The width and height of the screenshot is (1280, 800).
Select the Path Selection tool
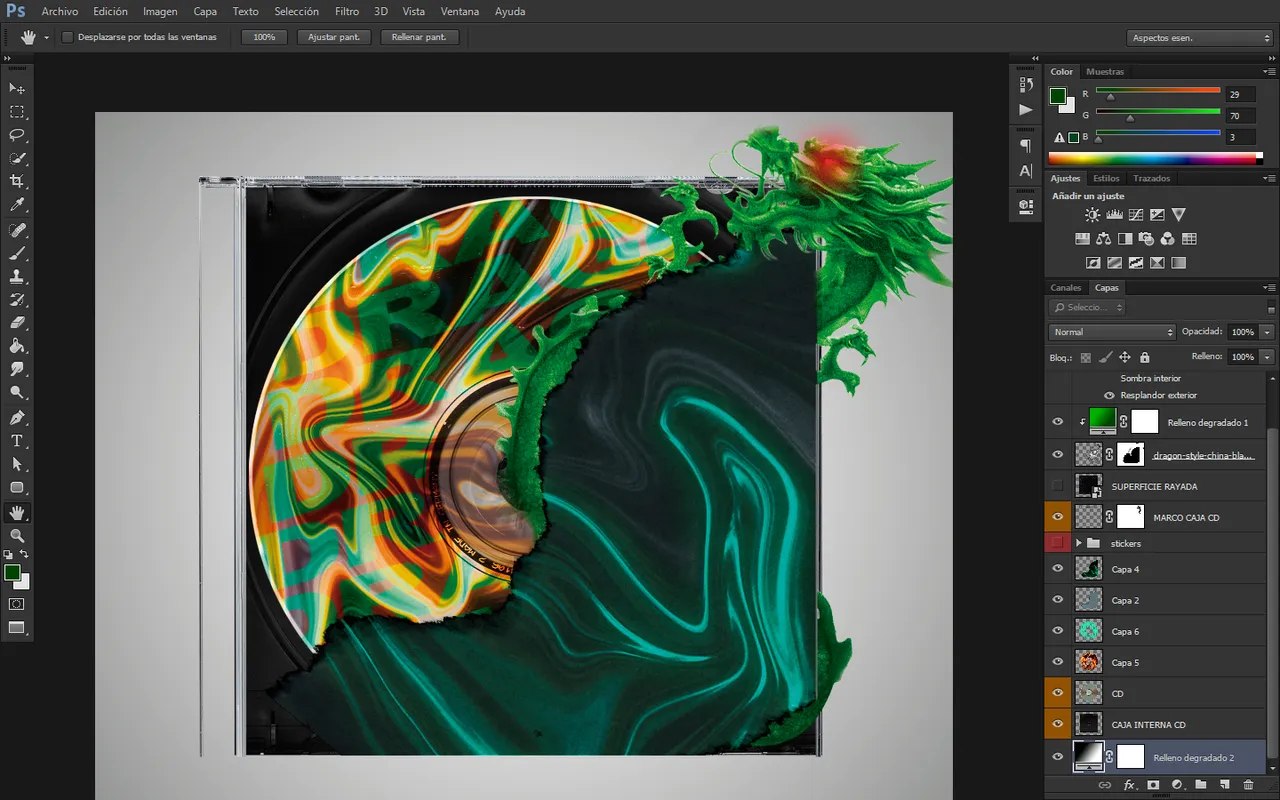(17, 464)
